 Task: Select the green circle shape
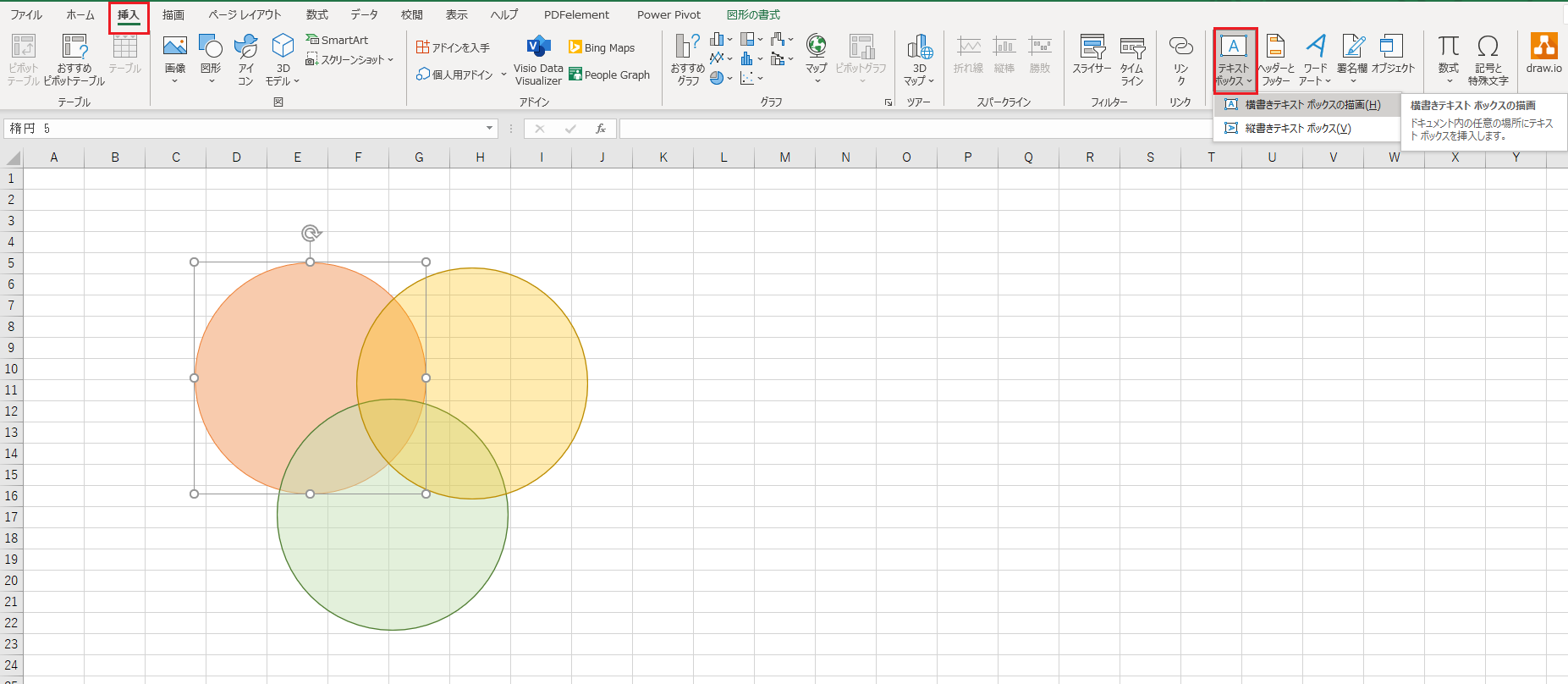pyautogui.click(x=393, y=567)
